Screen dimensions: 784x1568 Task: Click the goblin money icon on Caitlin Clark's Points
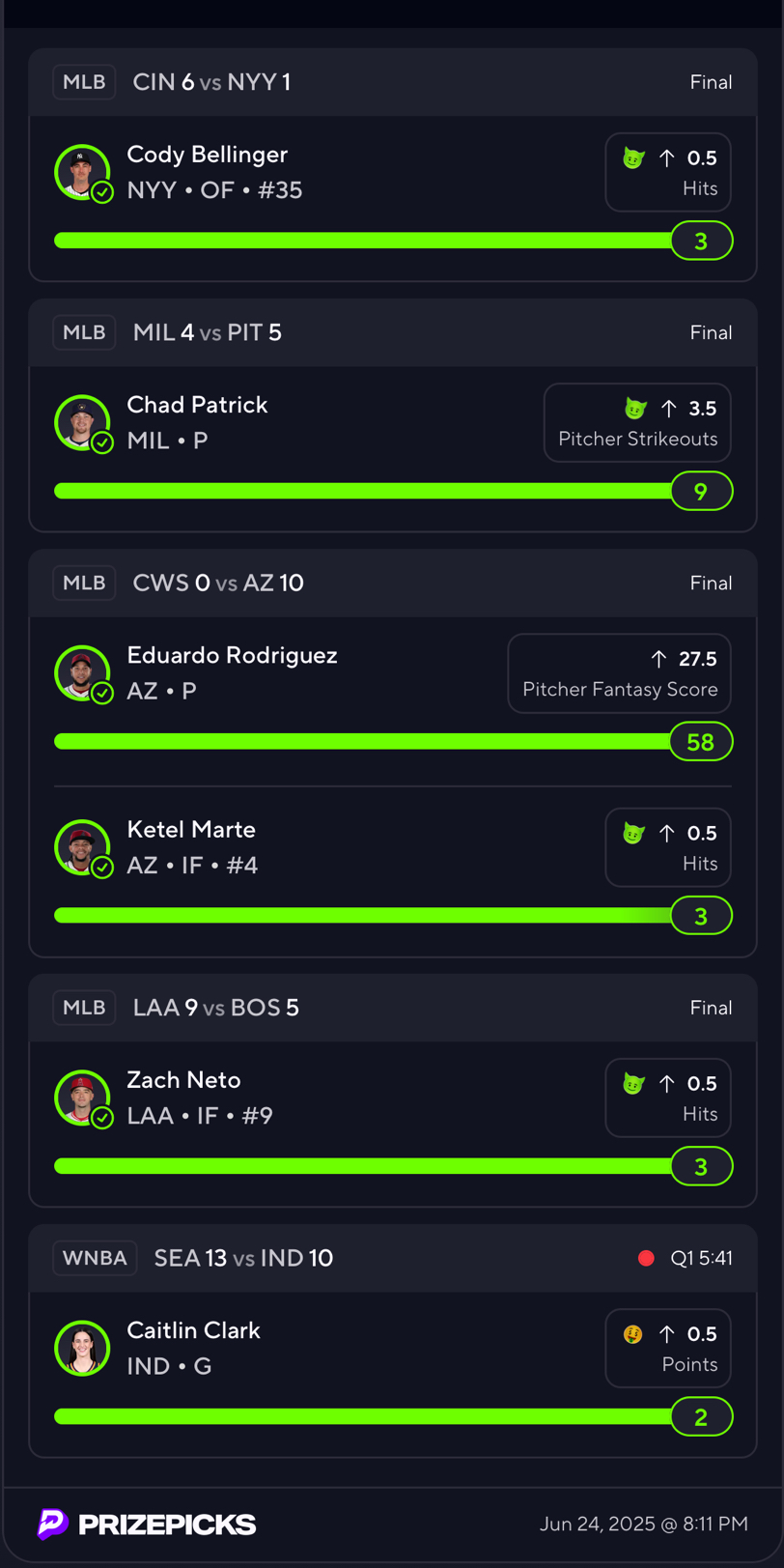(x=633, y=1334)
